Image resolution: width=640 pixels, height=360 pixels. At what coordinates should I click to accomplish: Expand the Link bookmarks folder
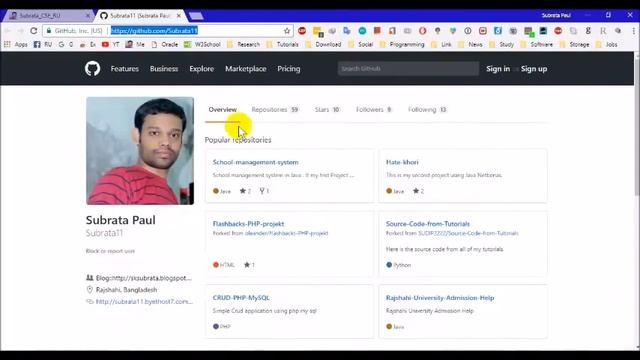point(441,44)
